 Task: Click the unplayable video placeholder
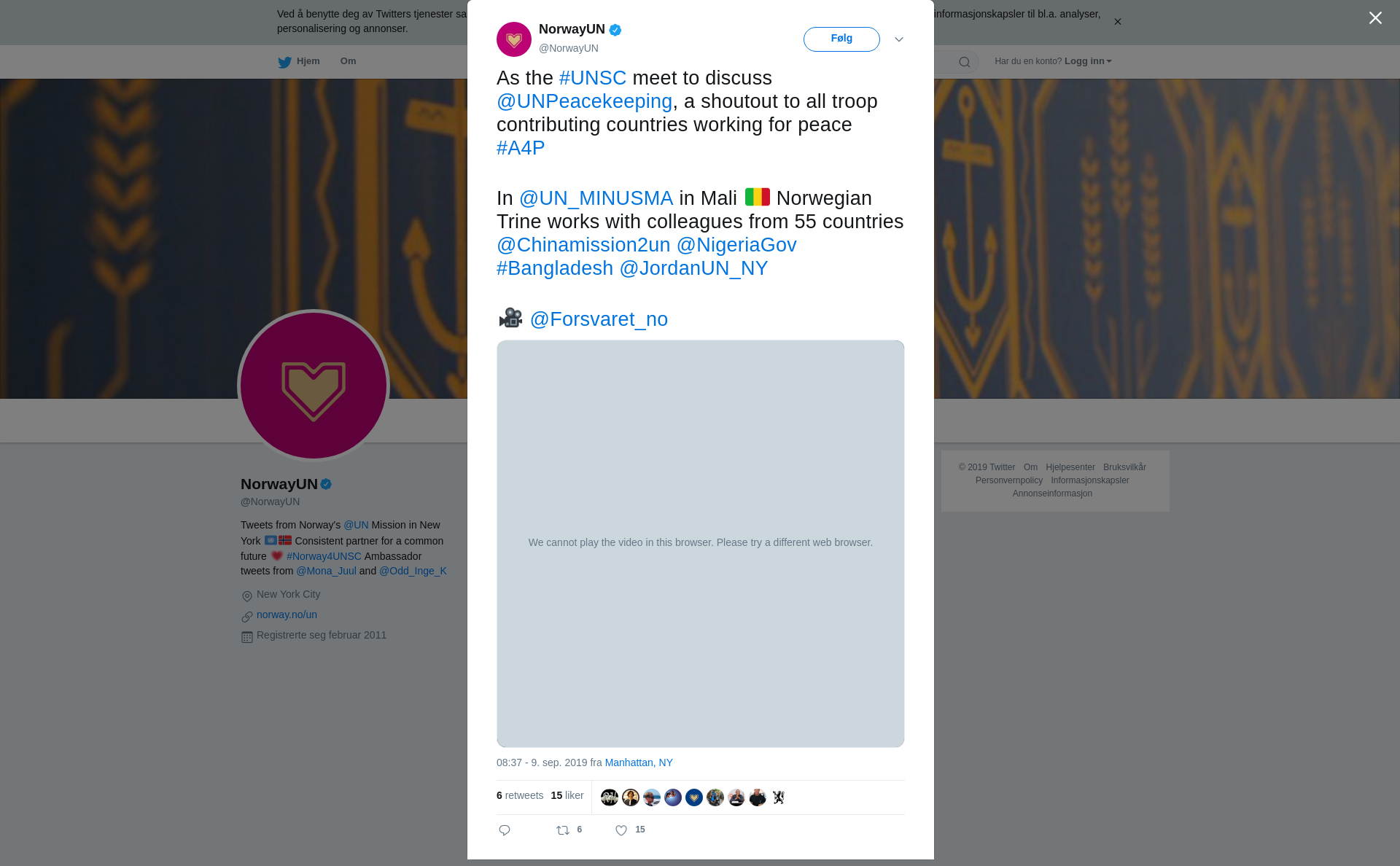coord(700,543)
